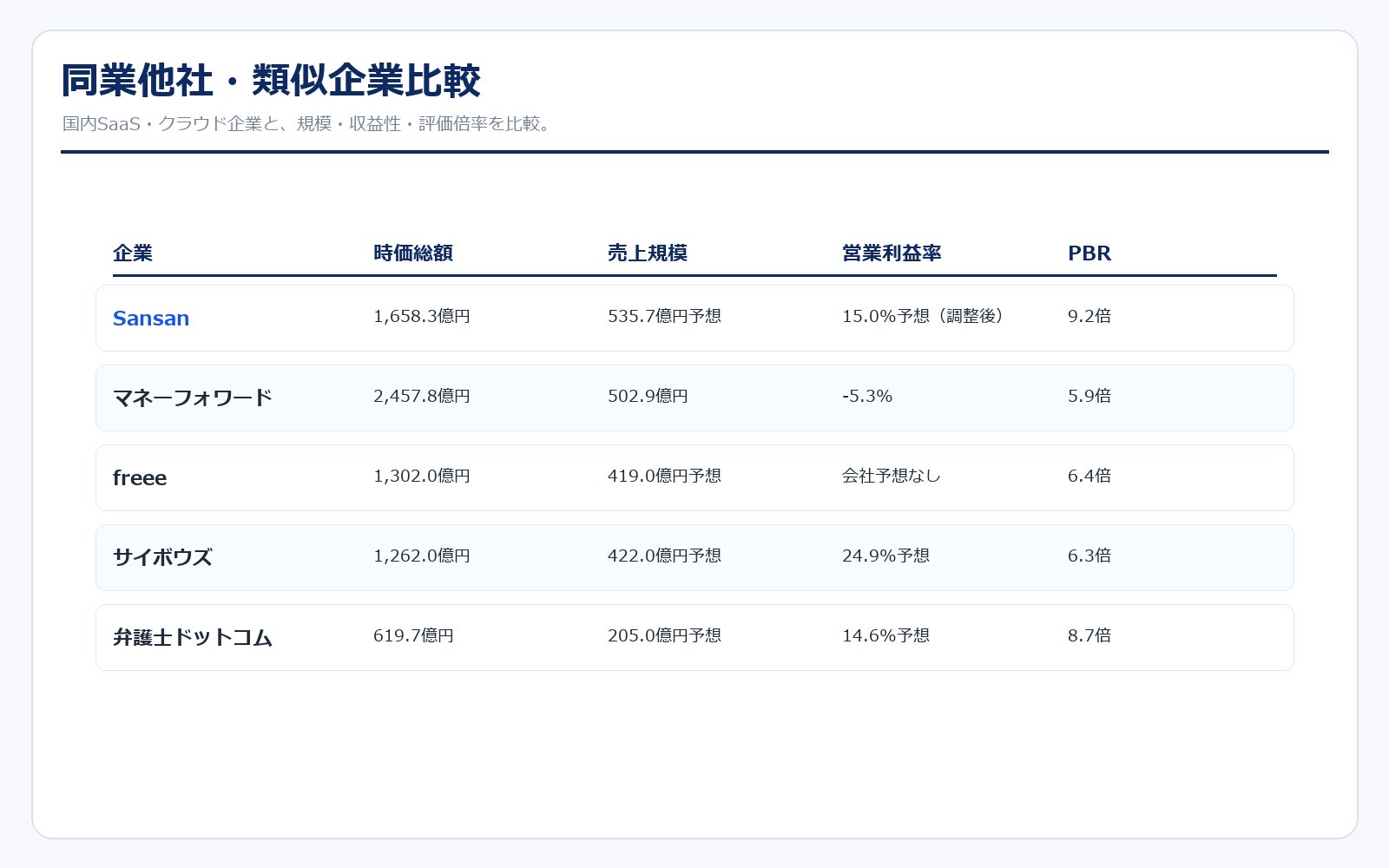The height and width of the screenshot is (868, 1389).
Task: Select the 会社予想なし cell
Action: pyautogui.click(x=892, y=476)
